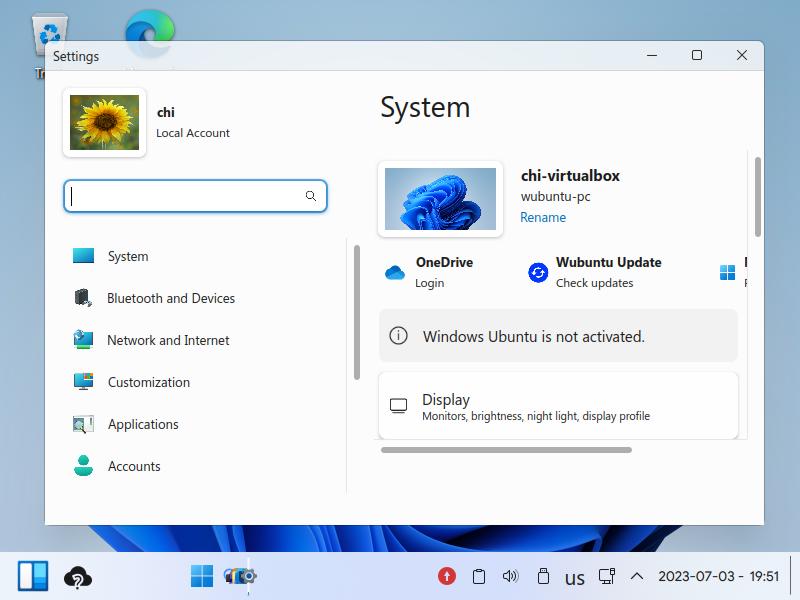Click the Display monitor icon
The height and width of the screenshot is (600, 800).
pyautogui.click(x=398, y=406)
